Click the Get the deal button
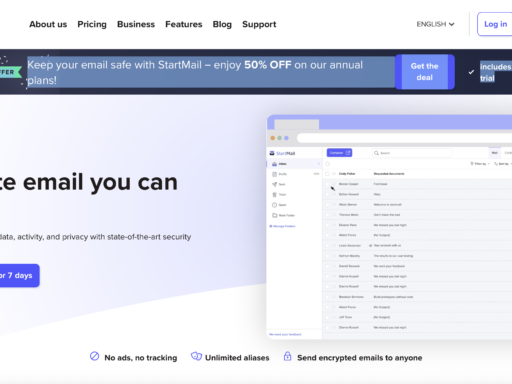 click(x=425, y=72)
